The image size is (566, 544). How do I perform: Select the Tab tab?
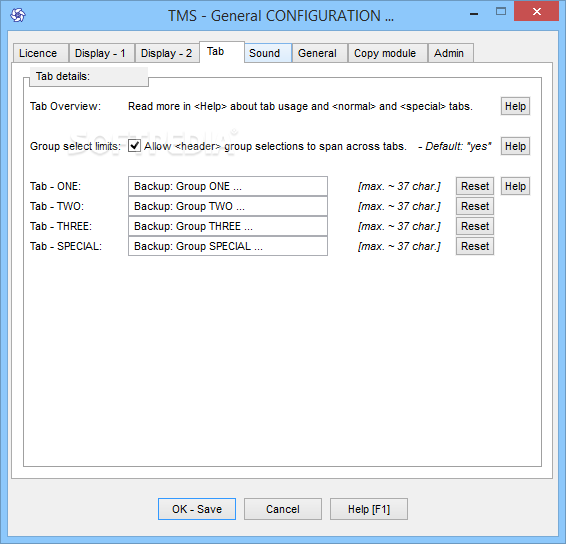(x=222, y=52)
